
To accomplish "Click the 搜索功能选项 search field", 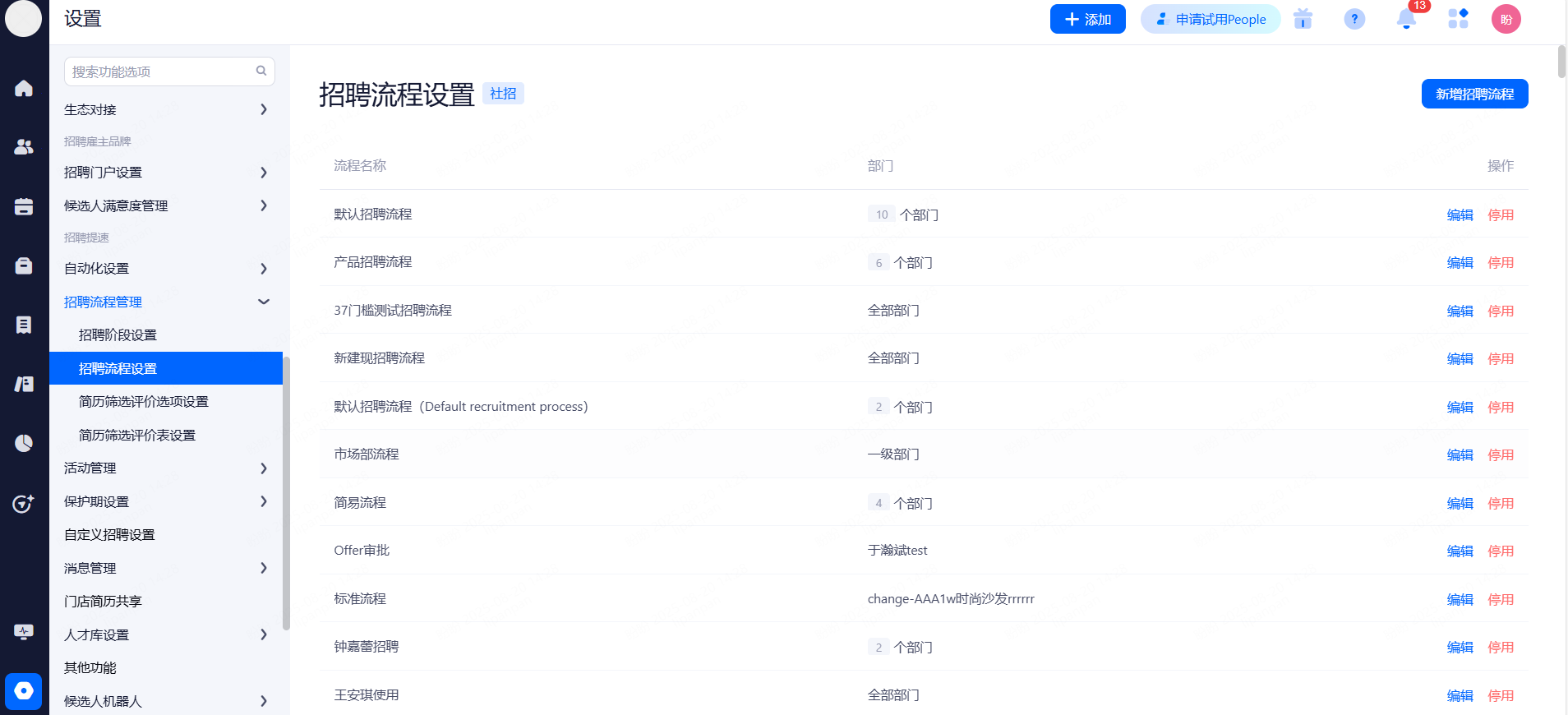I will (x=161, y=71).
